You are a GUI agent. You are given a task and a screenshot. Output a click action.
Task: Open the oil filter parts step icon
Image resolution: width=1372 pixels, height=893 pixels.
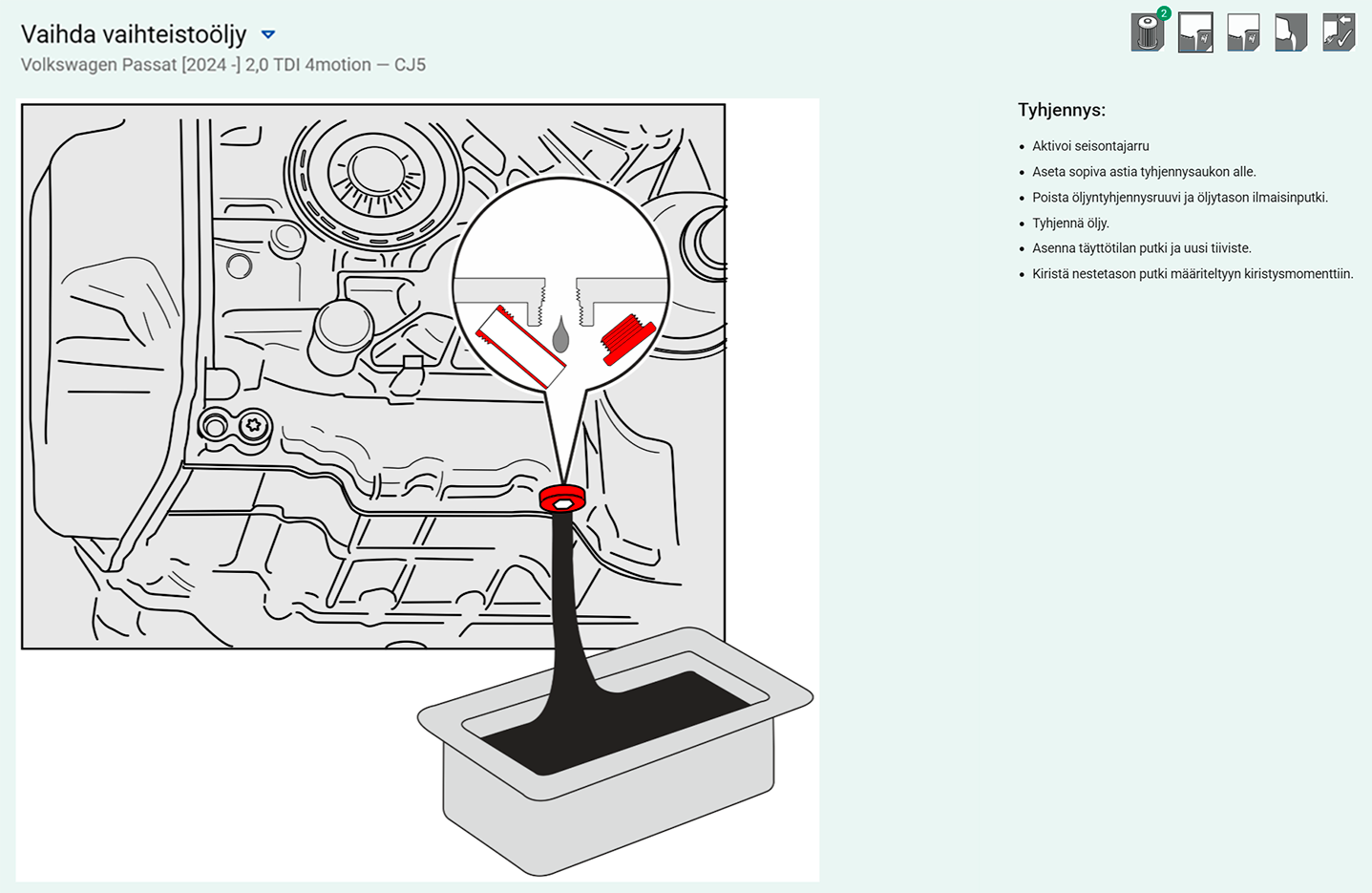[x=1148, y=32]
